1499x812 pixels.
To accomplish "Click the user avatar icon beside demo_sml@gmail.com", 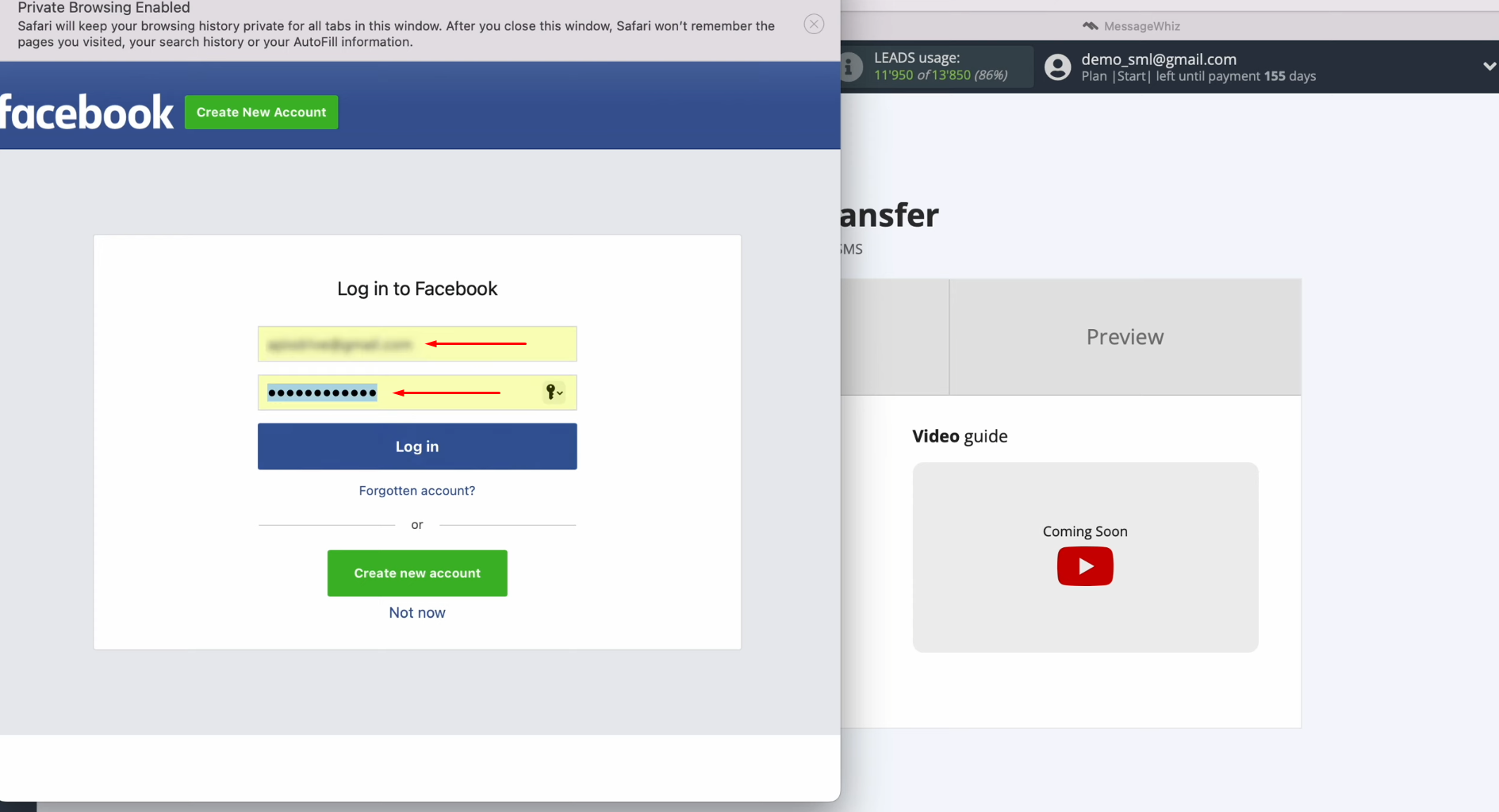I will (x=1057, y=67).
